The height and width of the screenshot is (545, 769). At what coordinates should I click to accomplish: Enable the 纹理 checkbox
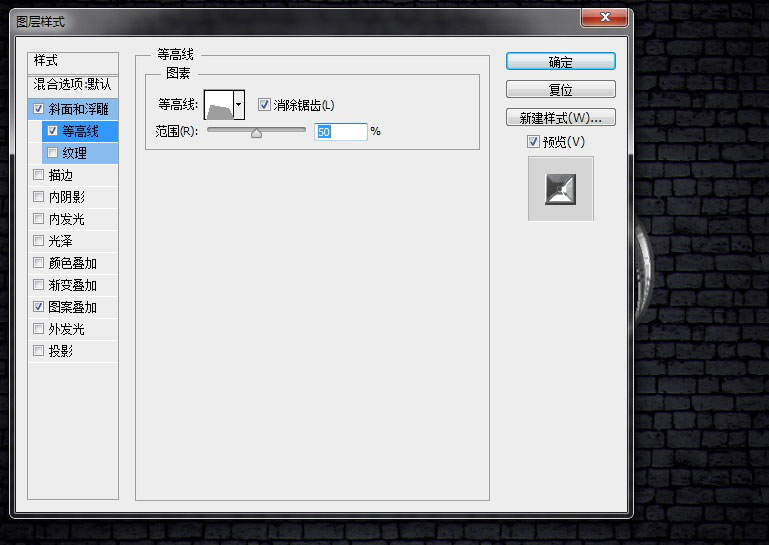coord(52,153)
